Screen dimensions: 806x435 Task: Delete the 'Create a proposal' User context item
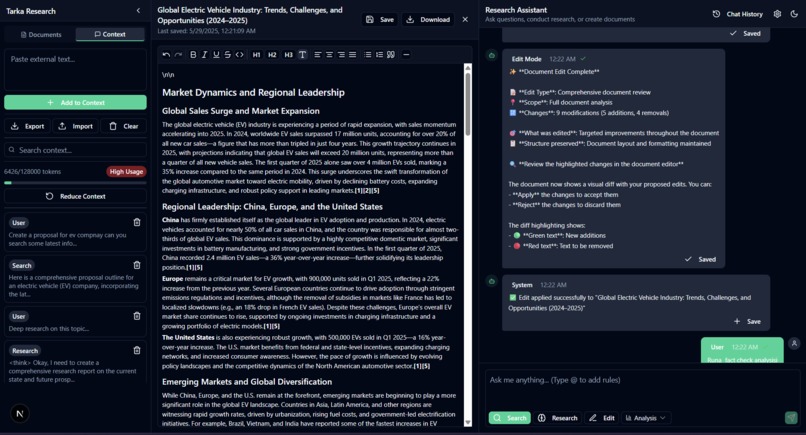coord(137,223)
